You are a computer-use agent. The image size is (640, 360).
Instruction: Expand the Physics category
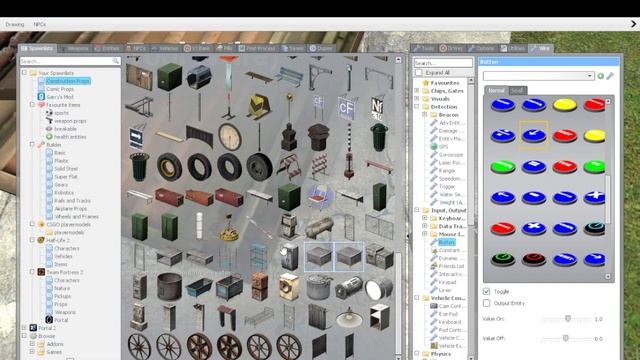(x=417, y=354)
